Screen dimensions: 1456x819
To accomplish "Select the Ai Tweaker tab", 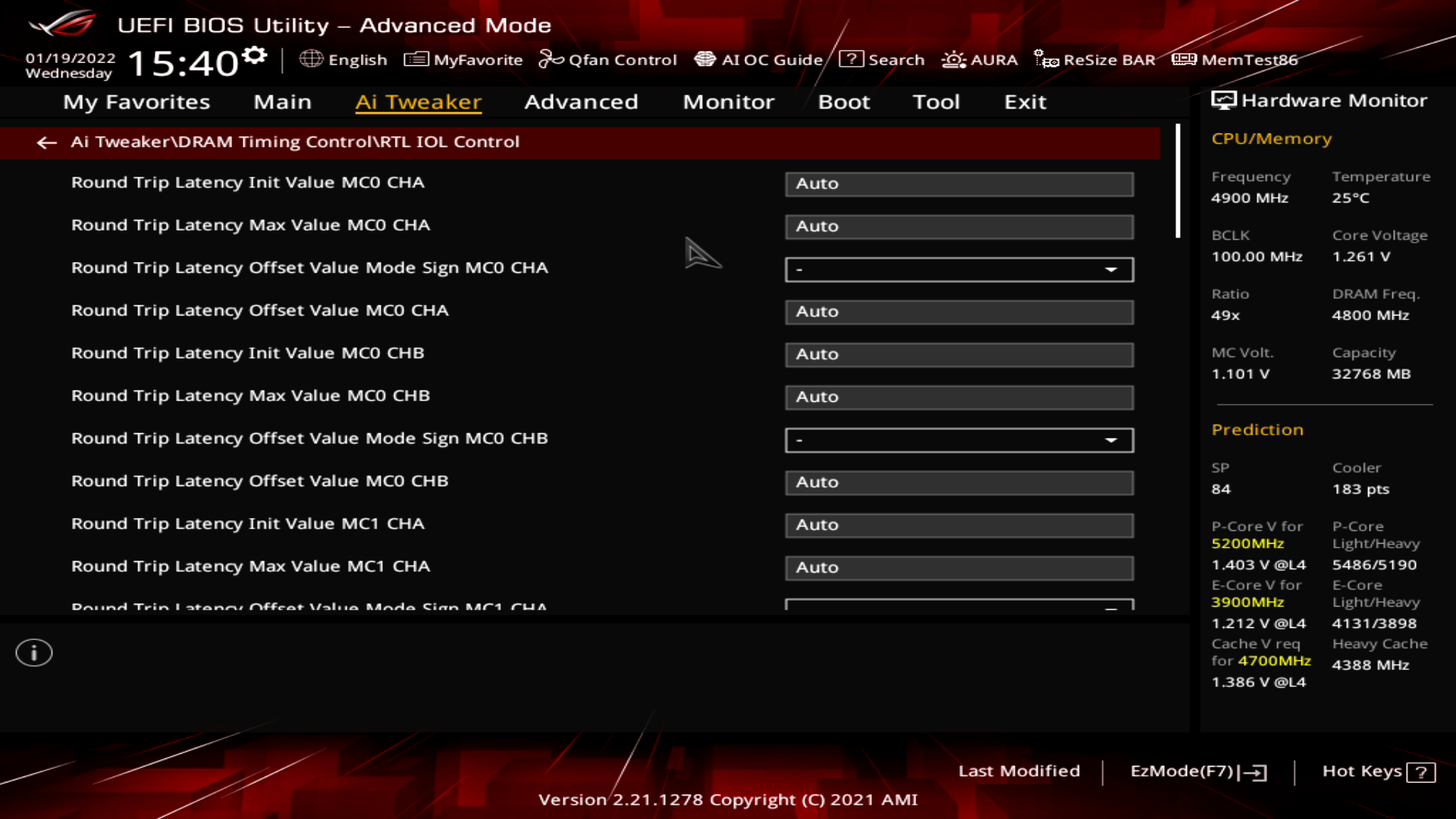I will click(418, 101).
